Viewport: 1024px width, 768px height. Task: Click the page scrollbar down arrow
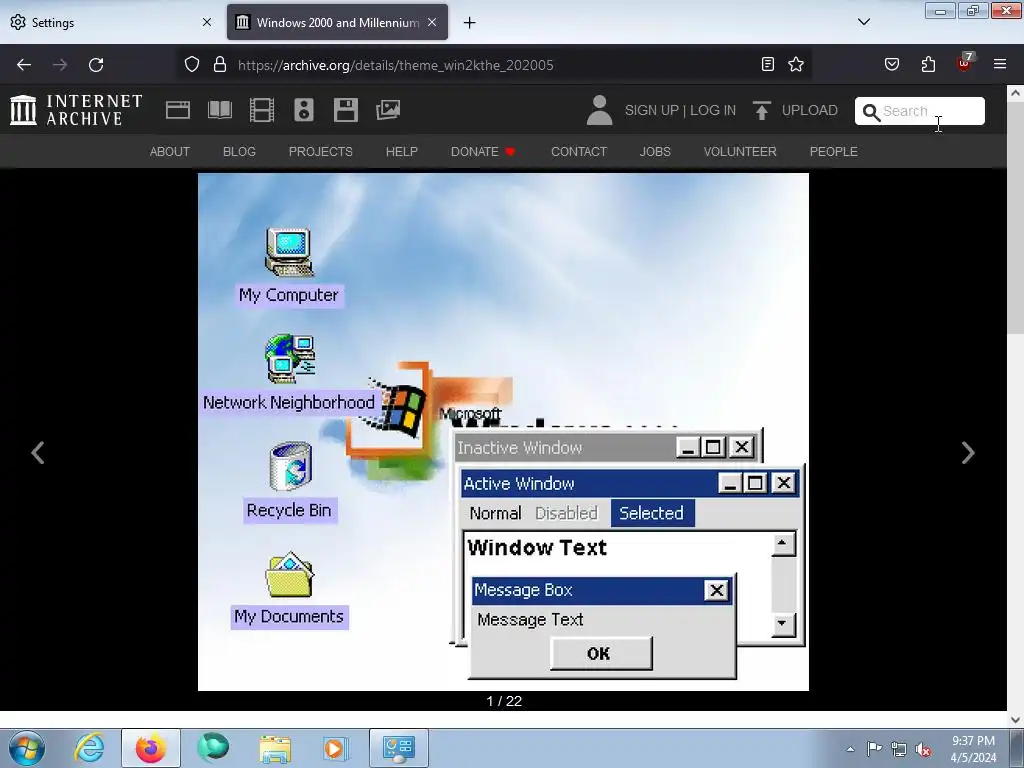pyautogui.click(x=1015, y=719)
